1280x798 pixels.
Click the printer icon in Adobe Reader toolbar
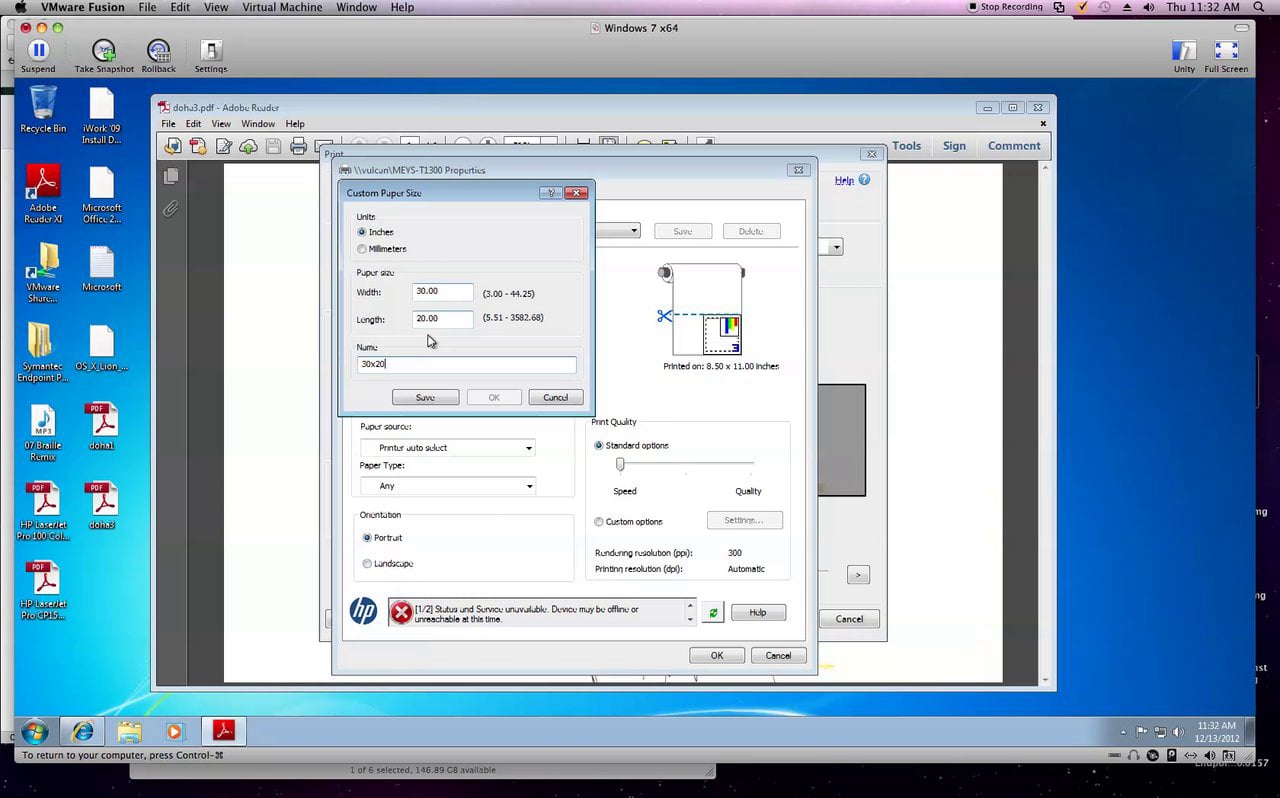tap(298, 146)
